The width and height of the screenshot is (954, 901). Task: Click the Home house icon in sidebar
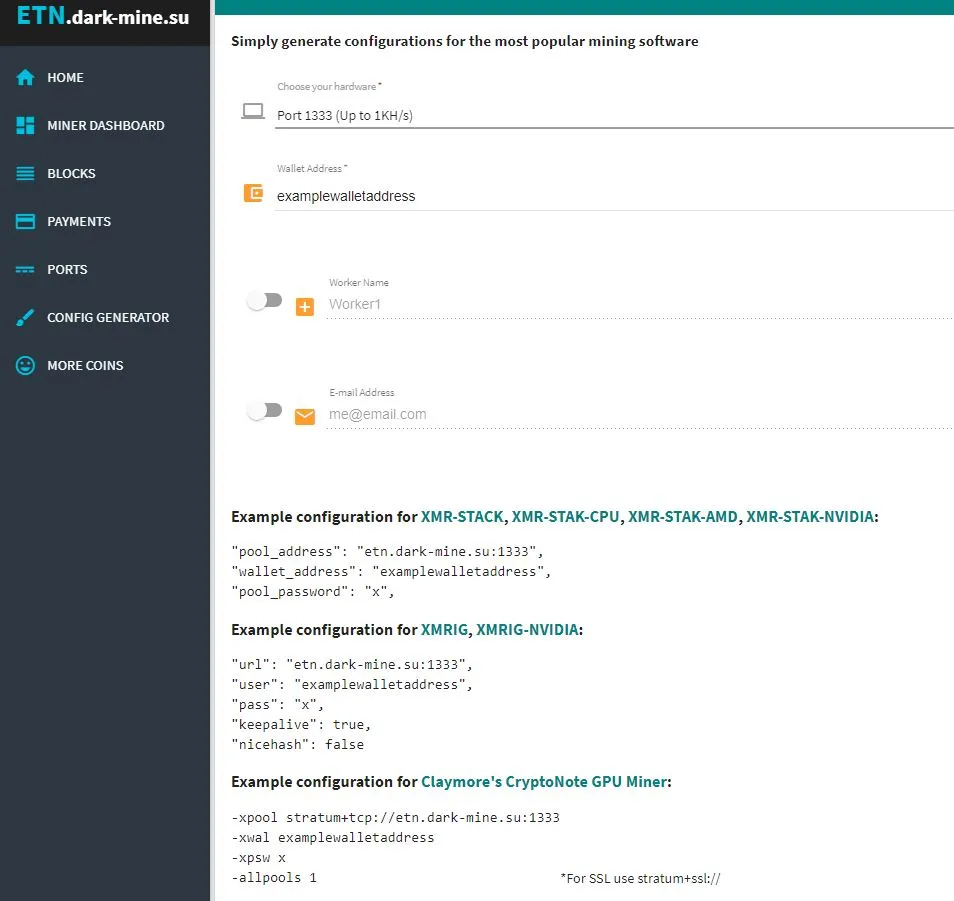pyautogui.click(x=25, y=77)
